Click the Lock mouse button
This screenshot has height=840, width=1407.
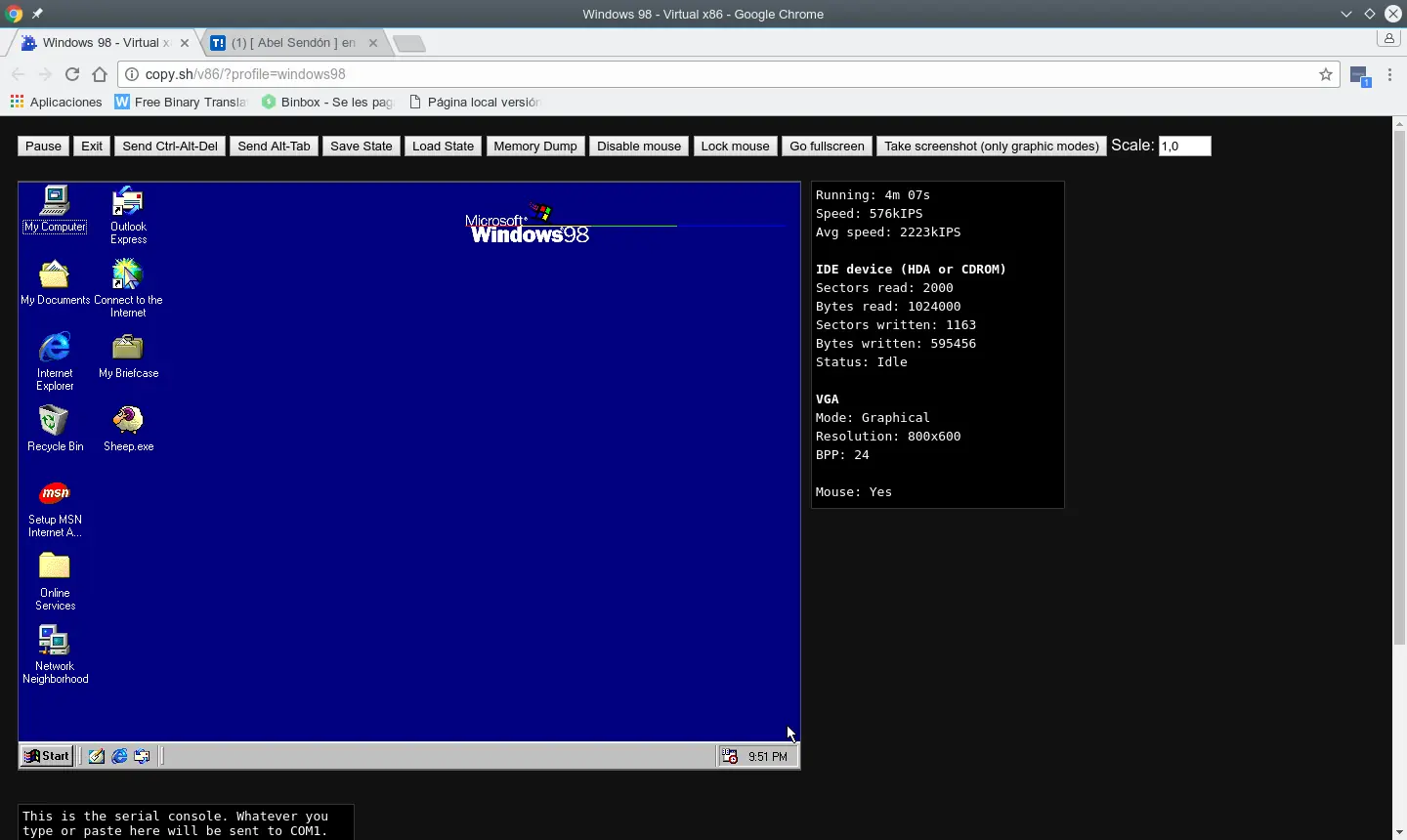pyautogui.click(x=735, y=147)
